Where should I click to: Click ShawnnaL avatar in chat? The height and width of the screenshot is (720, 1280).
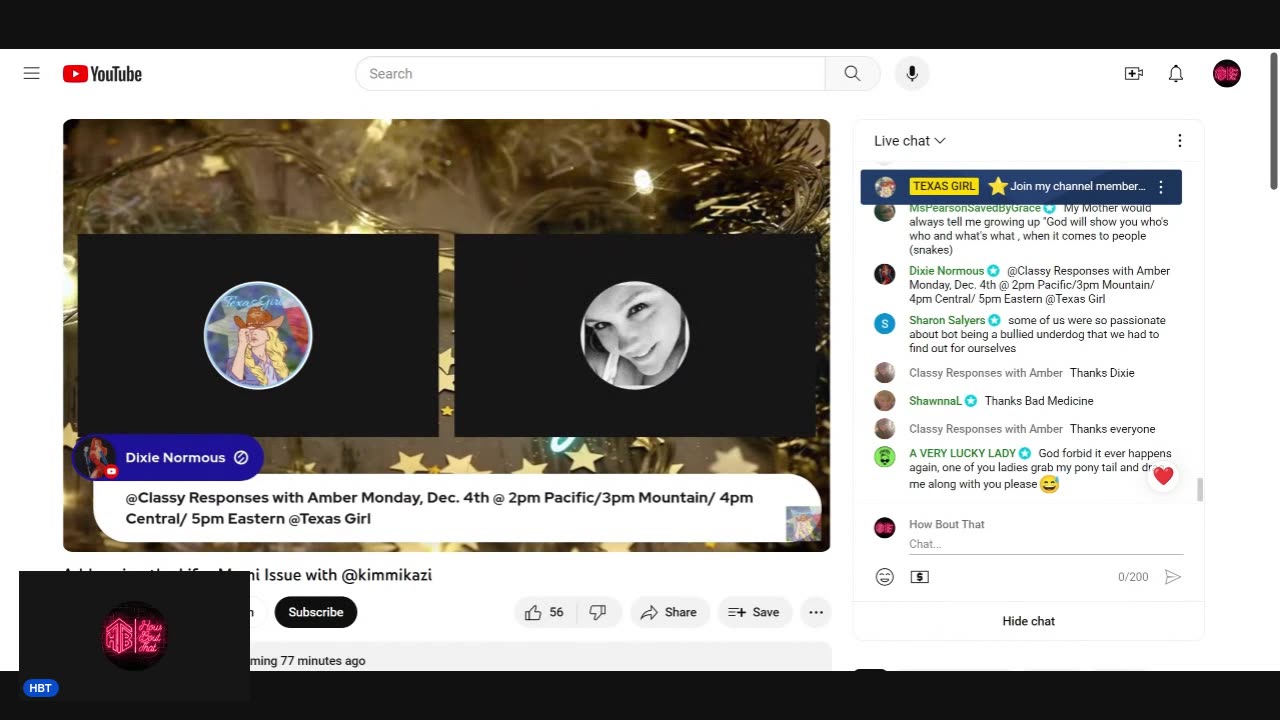885,401
